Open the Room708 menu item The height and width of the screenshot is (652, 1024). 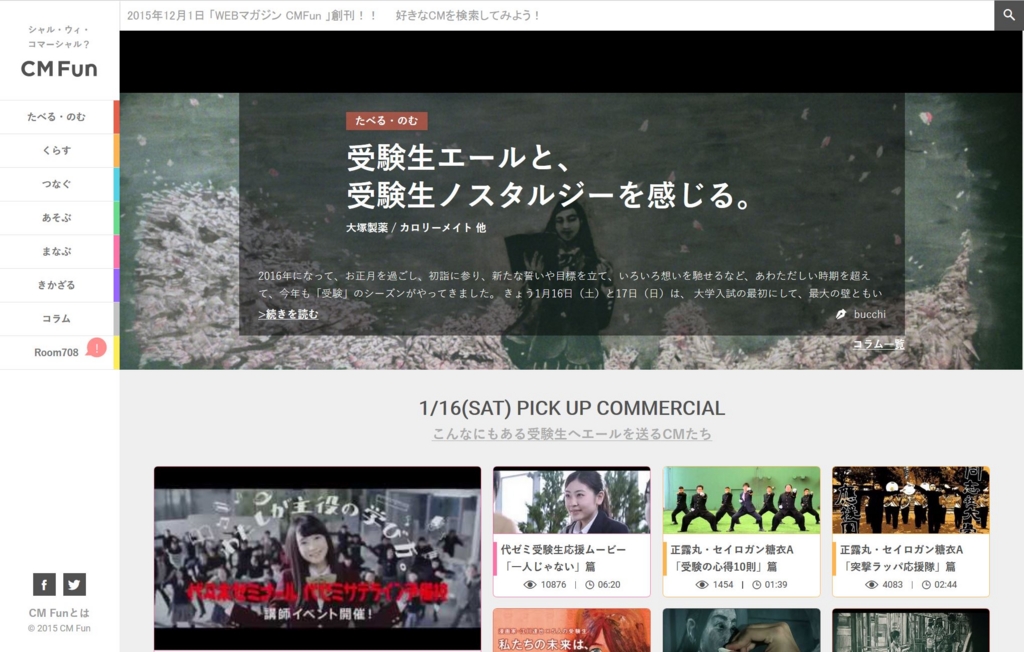(x=59, y=353)
